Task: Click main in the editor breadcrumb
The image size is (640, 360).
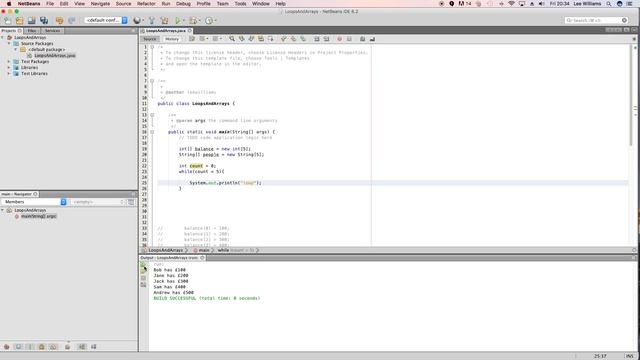Action: click(x=204, y=250)
